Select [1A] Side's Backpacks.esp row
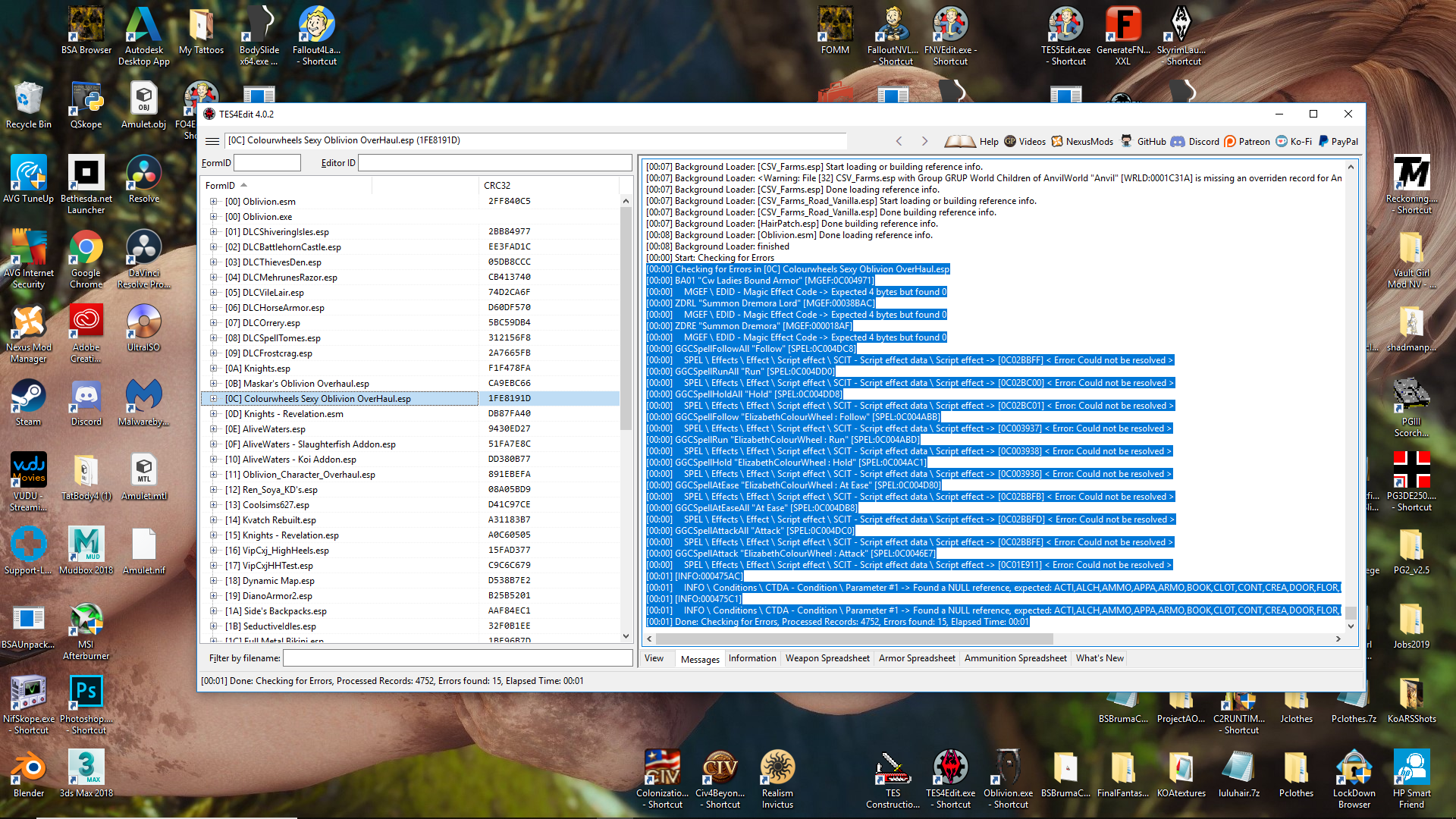 click(x=410, y=611)
